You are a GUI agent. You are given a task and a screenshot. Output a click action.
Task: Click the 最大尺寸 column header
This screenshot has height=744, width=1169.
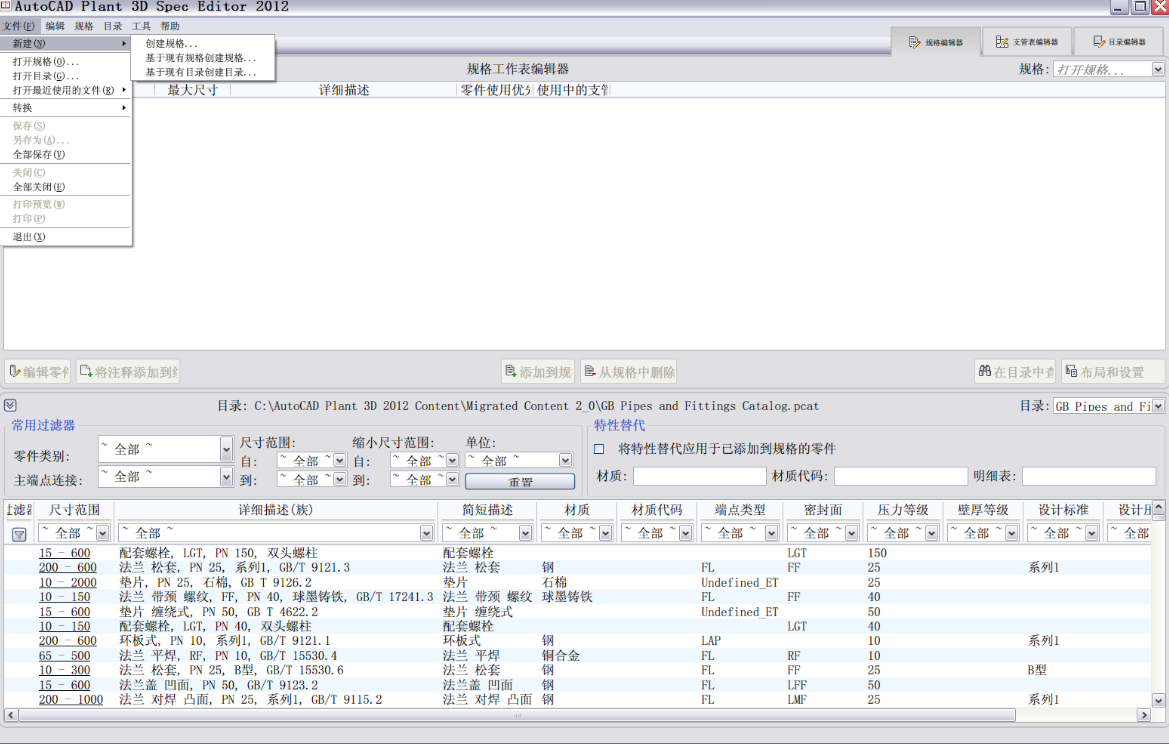(192, 90)
